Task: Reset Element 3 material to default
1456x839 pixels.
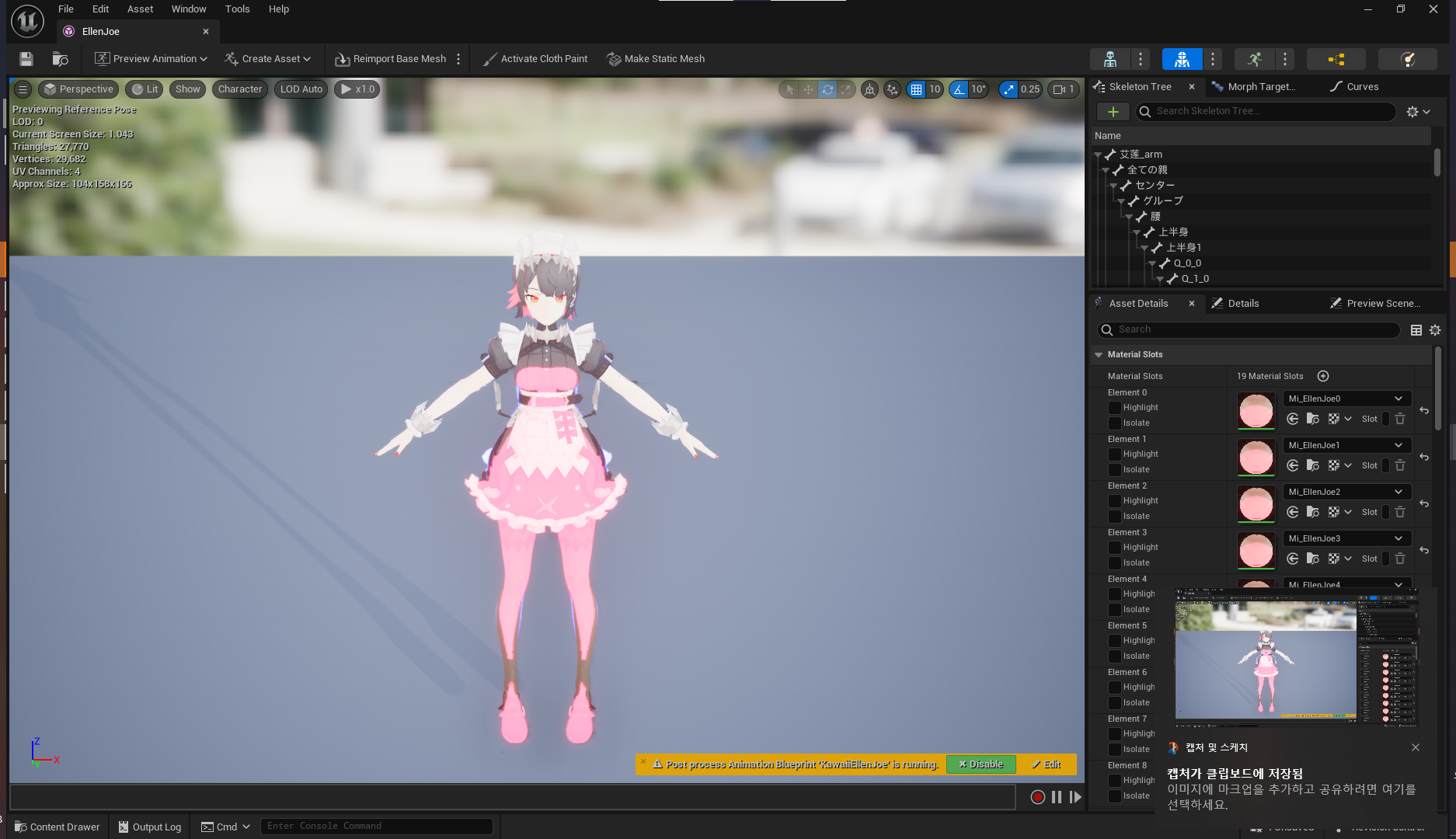Action: tap(1424, 550)
